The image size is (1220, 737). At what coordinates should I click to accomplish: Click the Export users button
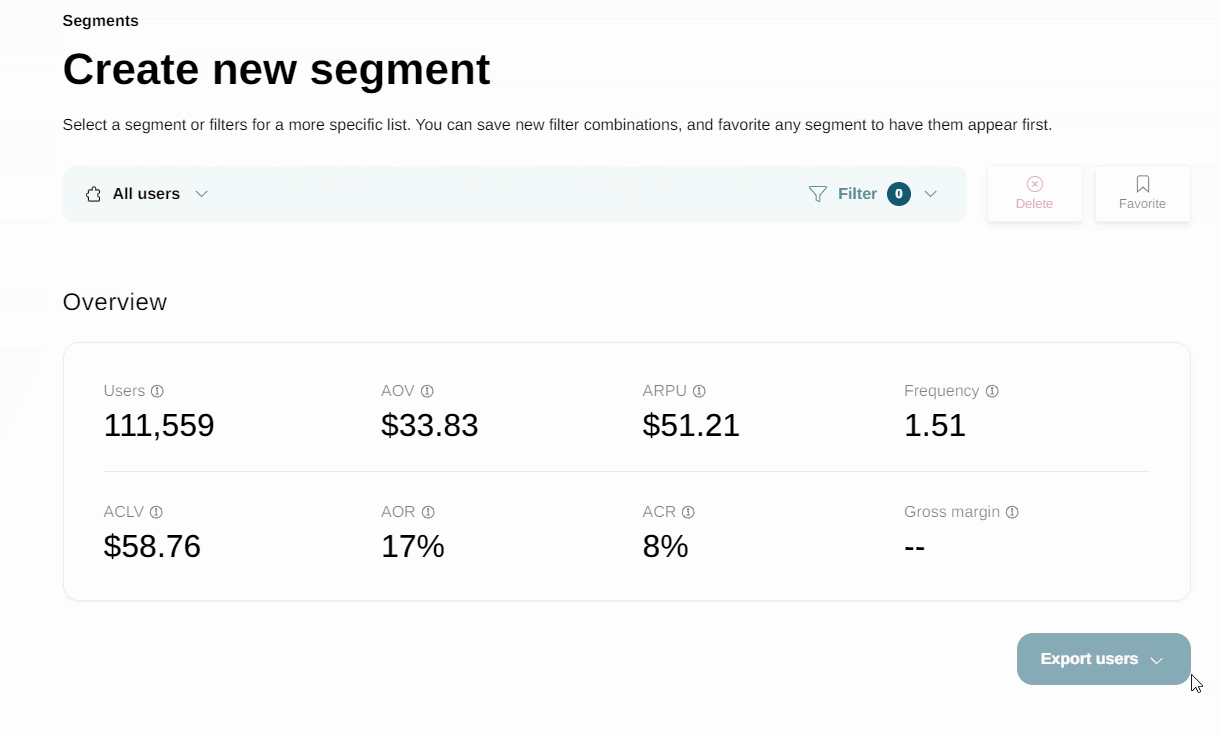click(x=1104, y=659)
